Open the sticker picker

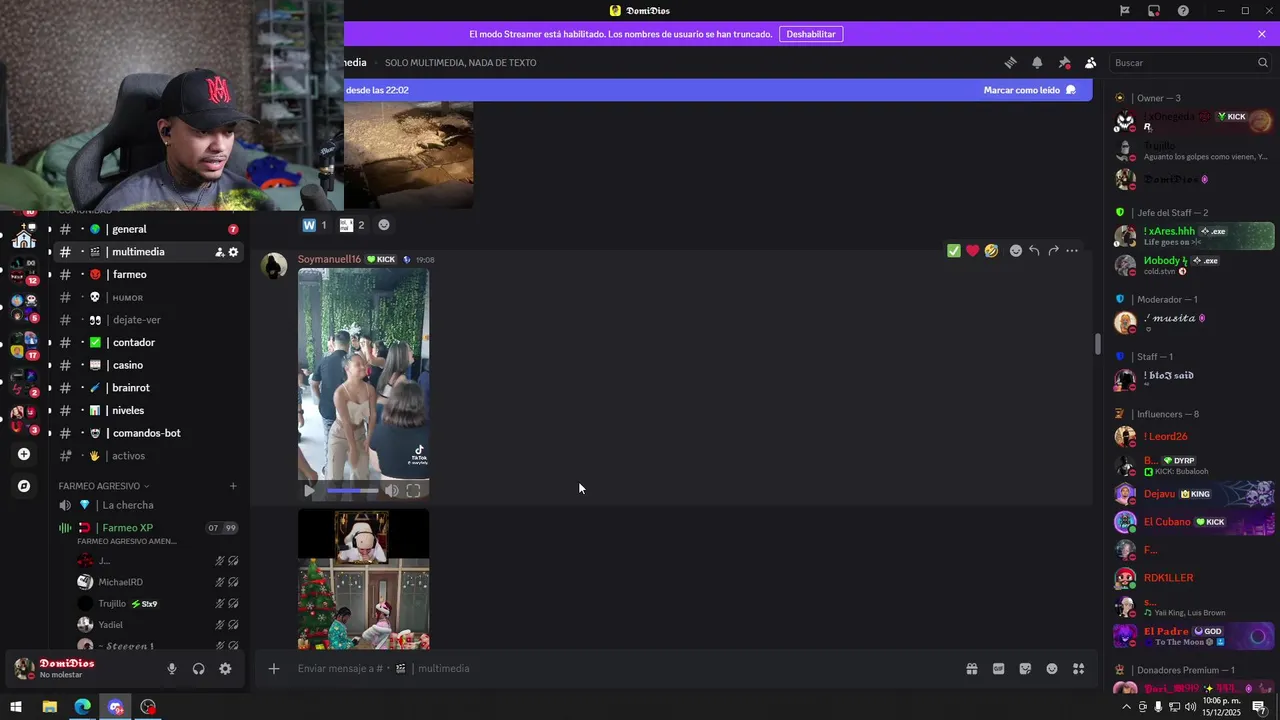(x=1025, y=669)
